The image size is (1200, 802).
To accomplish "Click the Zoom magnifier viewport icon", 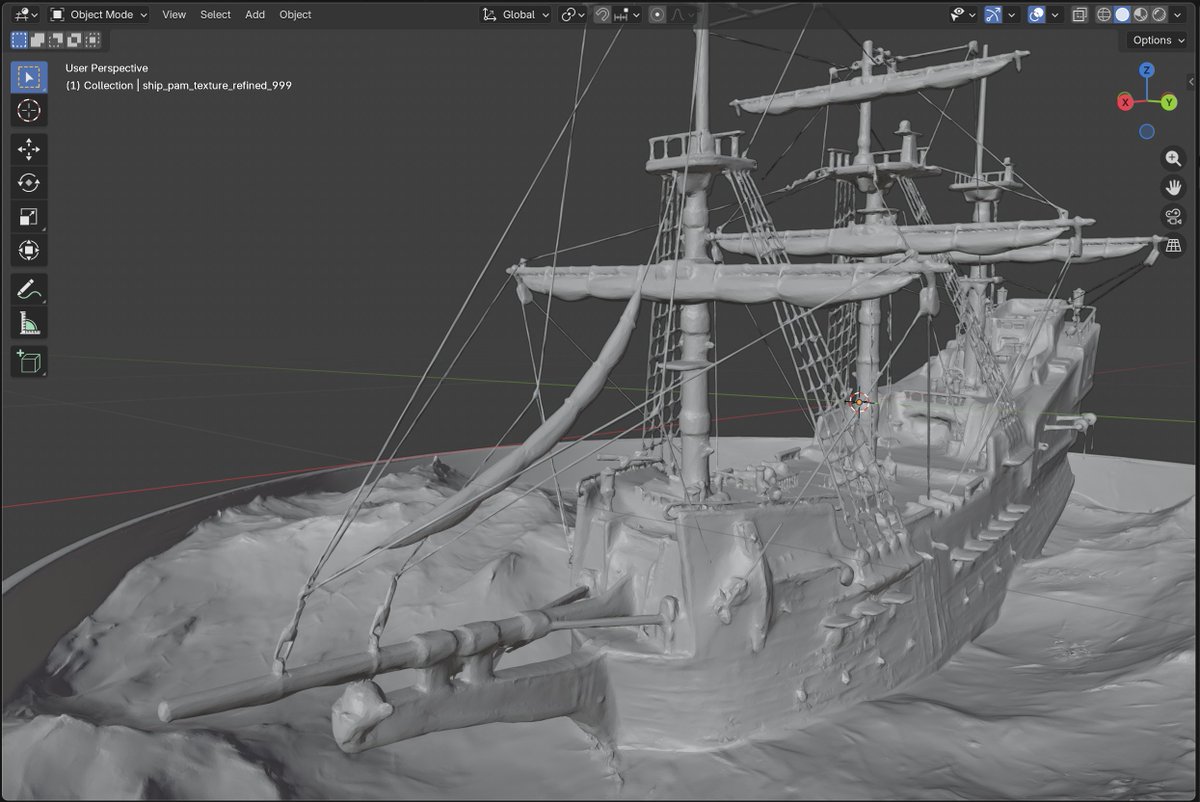I will tap(1173, 158).
